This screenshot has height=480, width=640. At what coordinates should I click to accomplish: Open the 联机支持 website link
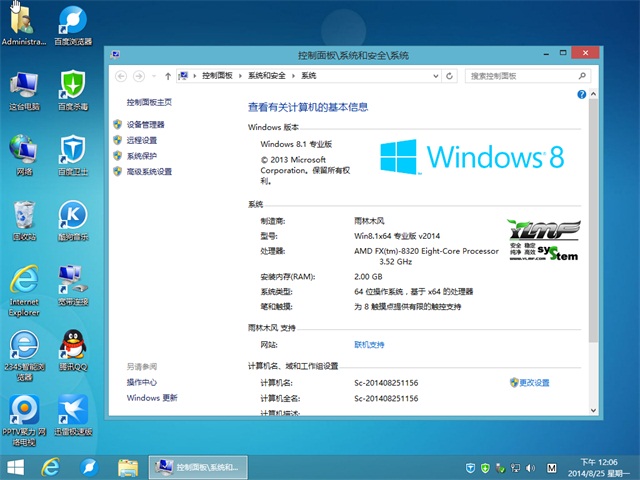click(369, 344)
